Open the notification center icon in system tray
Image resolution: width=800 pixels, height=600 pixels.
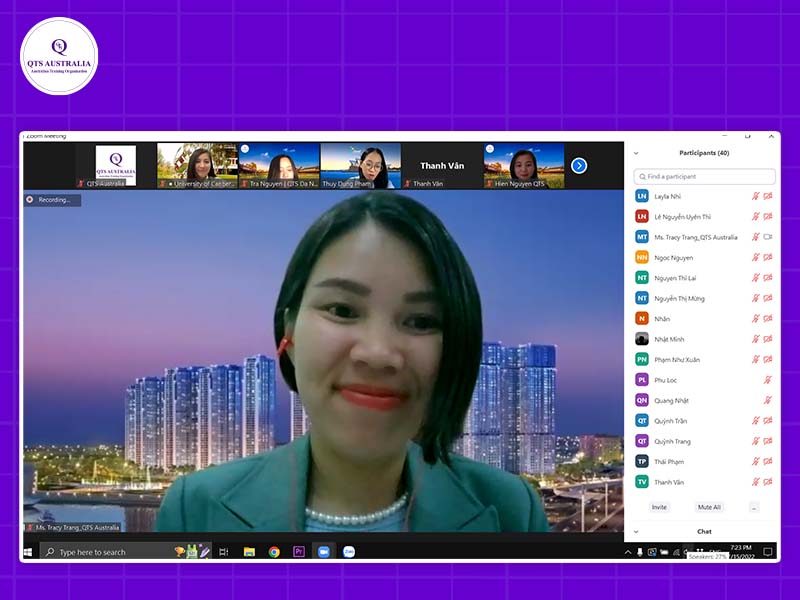coord(767,552)
